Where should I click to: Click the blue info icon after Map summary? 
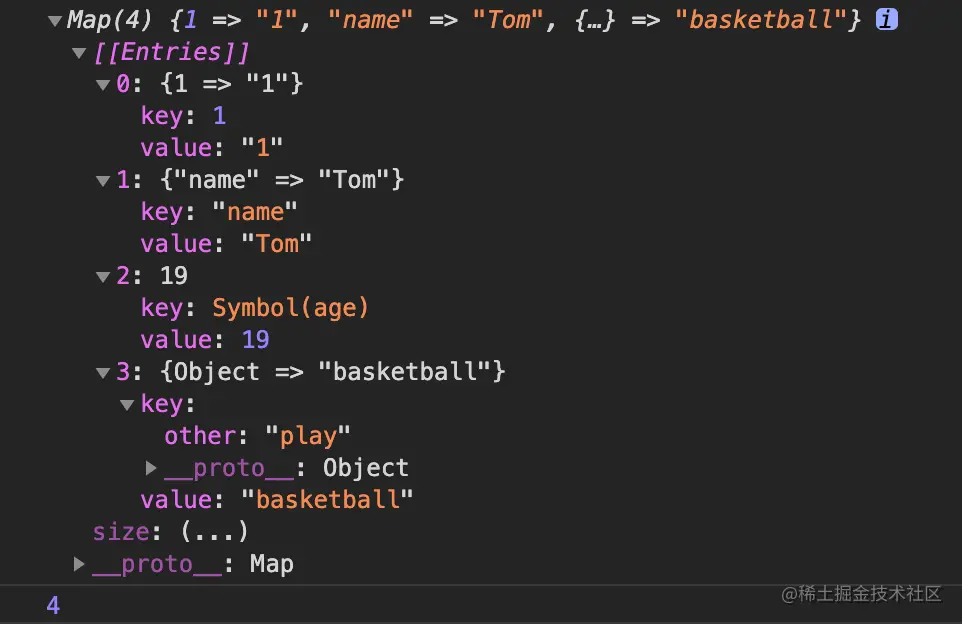point(887,20)
